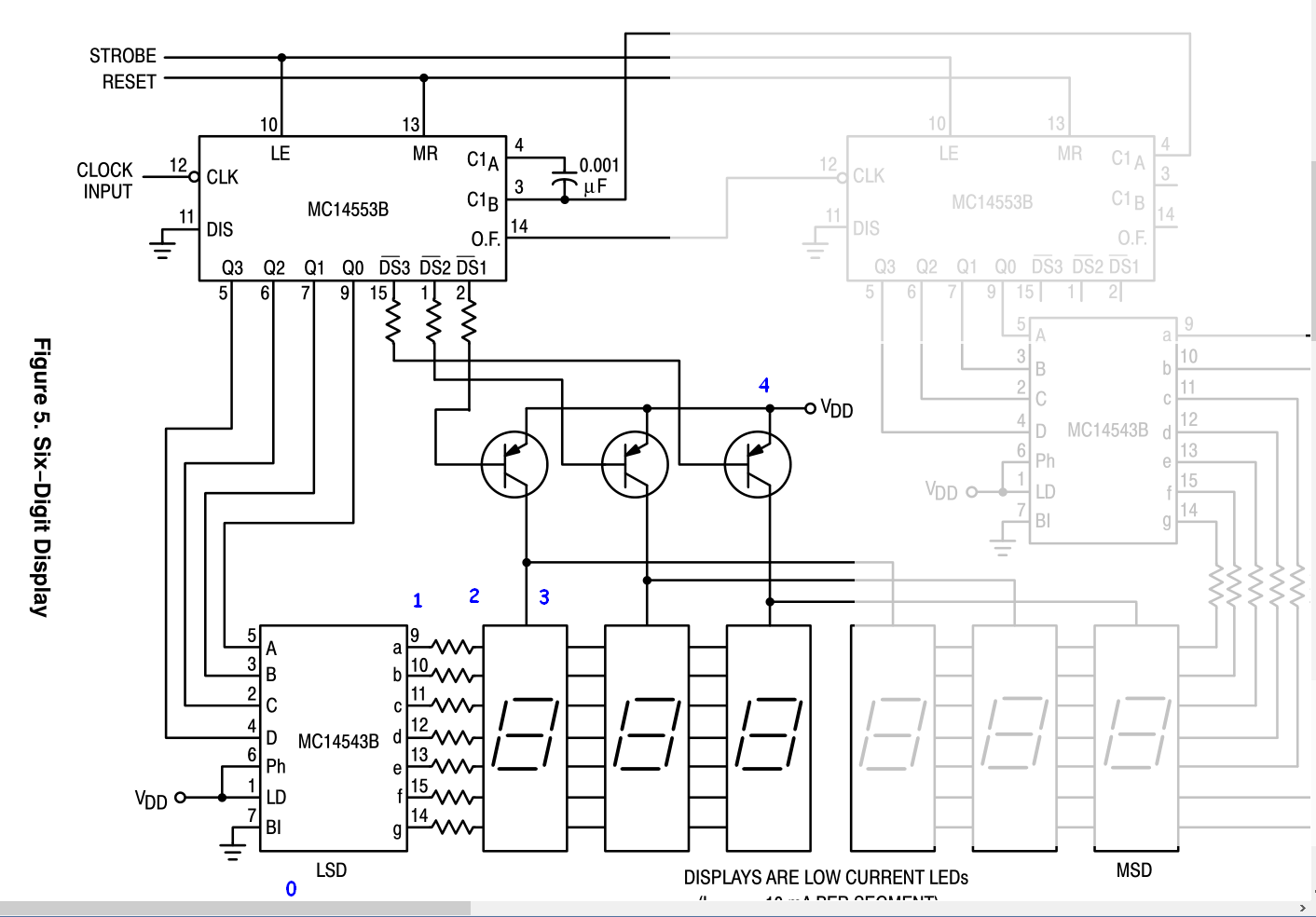Click the grayed-out LE pin label
The height and width of the screenshot is (917, 1316).
point(949,153)
